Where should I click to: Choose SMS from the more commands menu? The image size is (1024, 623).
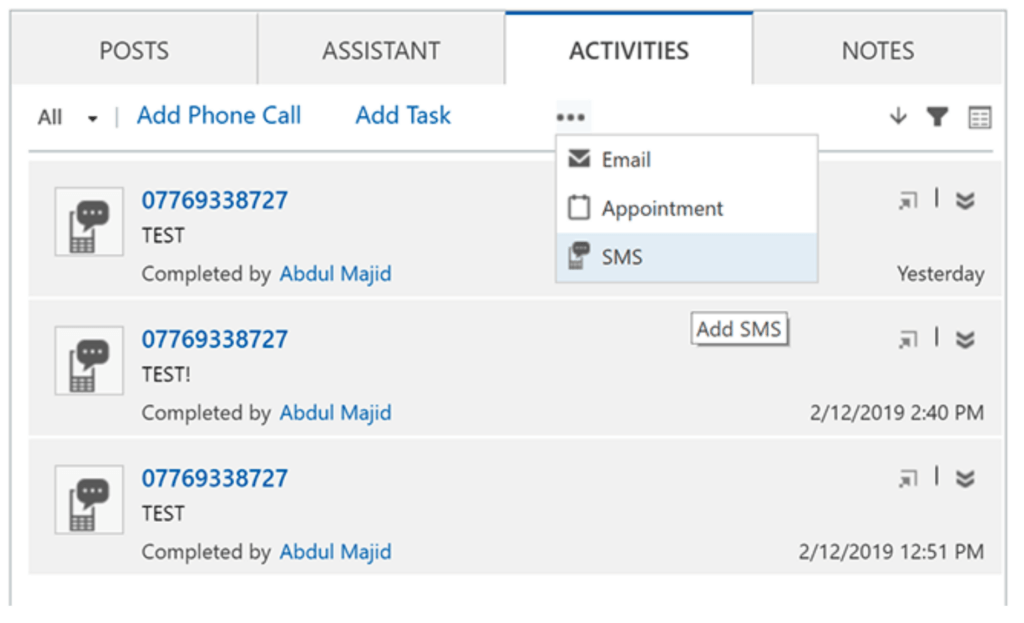pos(621,257)
